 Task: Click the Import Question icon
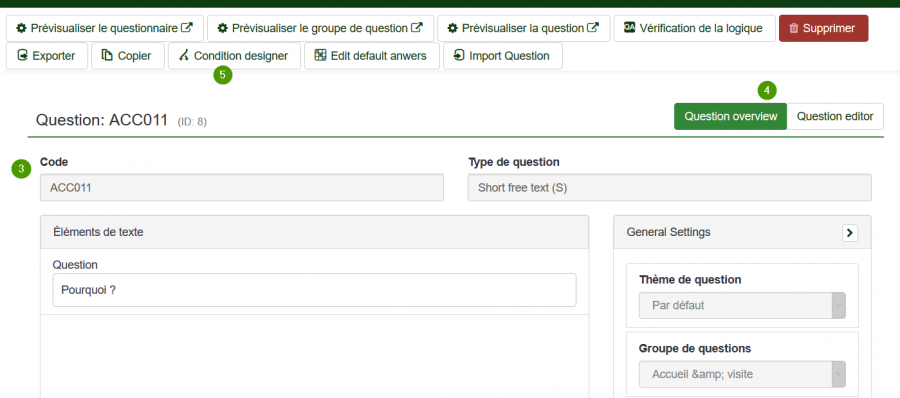459,56
